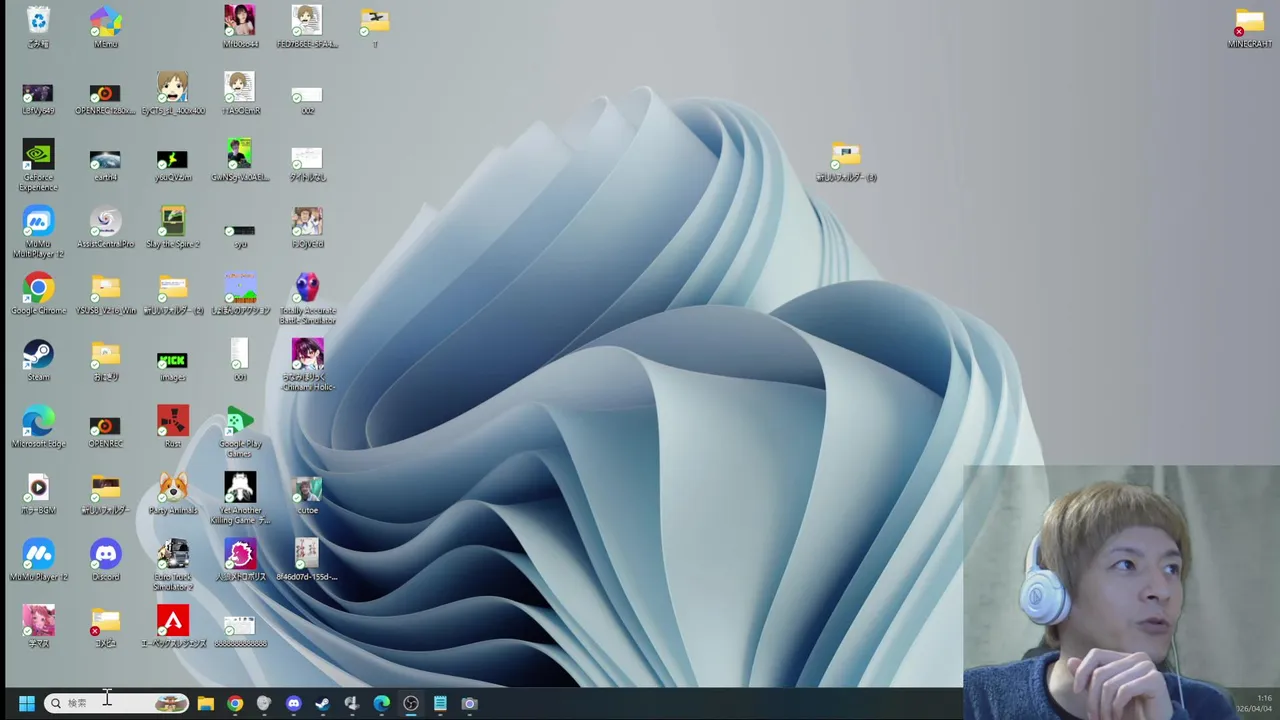
Task: Open Chrome from the taskbar
Action: coord(235,704)
